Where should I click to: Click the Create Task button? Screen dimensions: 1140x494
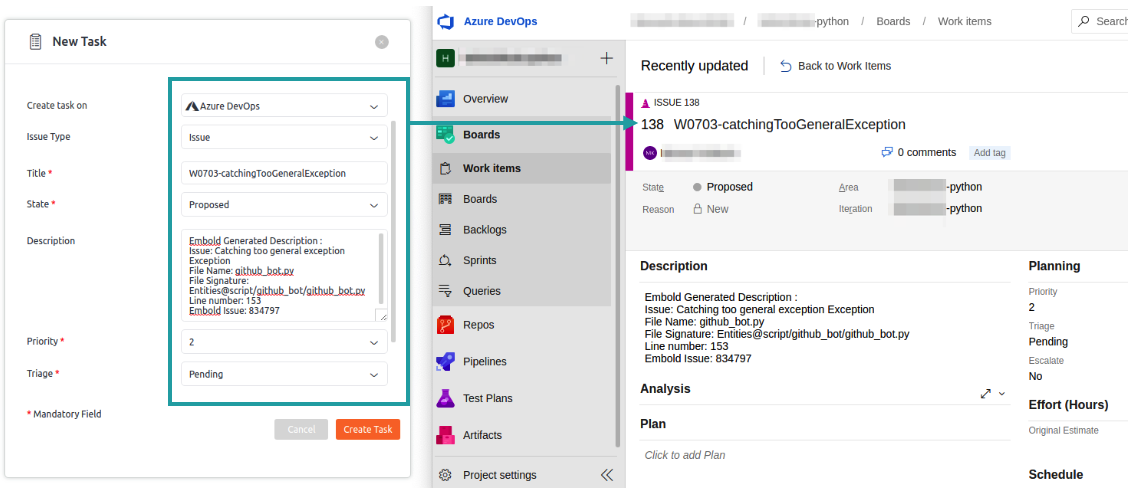[368, 429]
